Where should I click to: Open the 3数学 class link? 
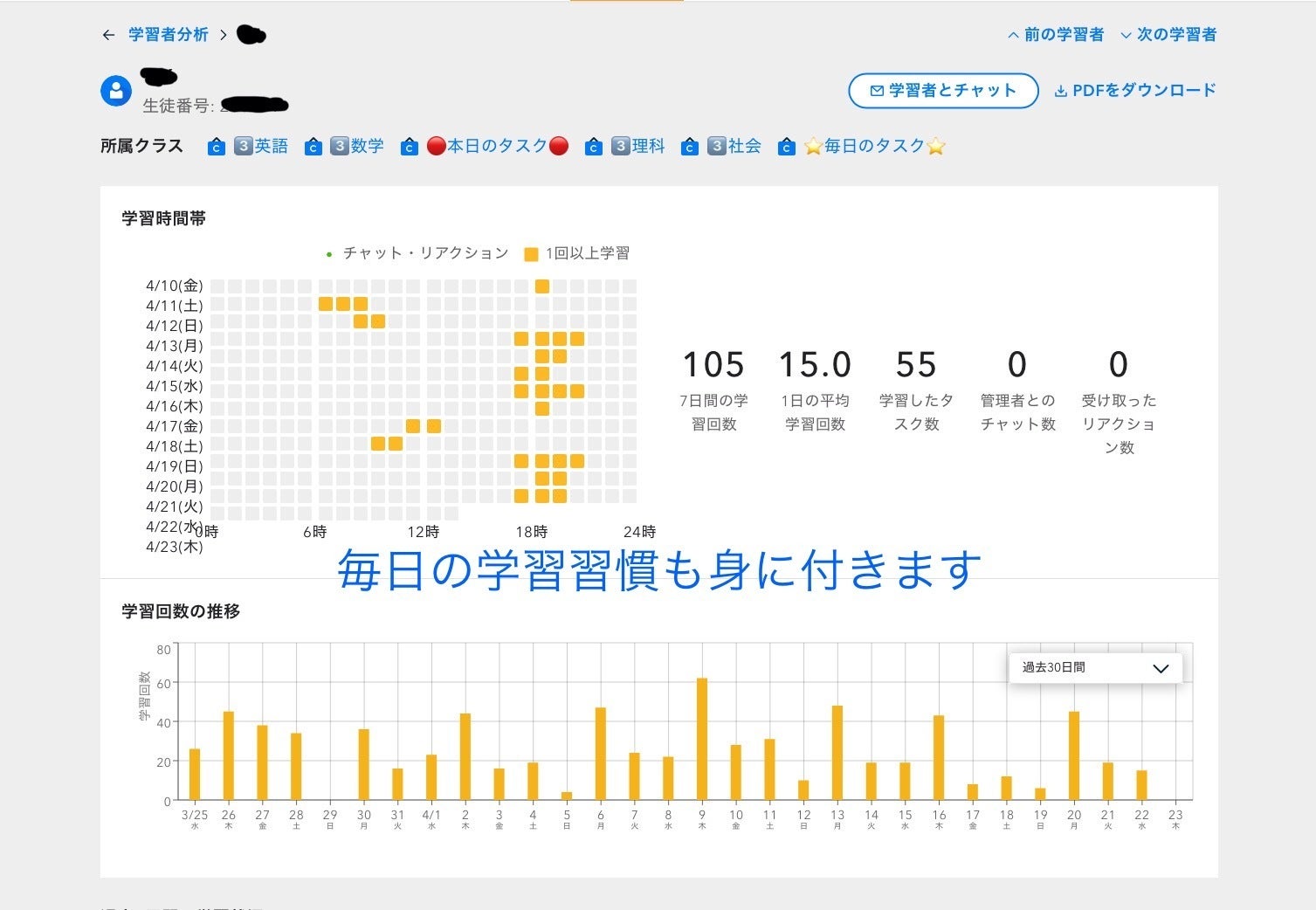coord(357,147)
